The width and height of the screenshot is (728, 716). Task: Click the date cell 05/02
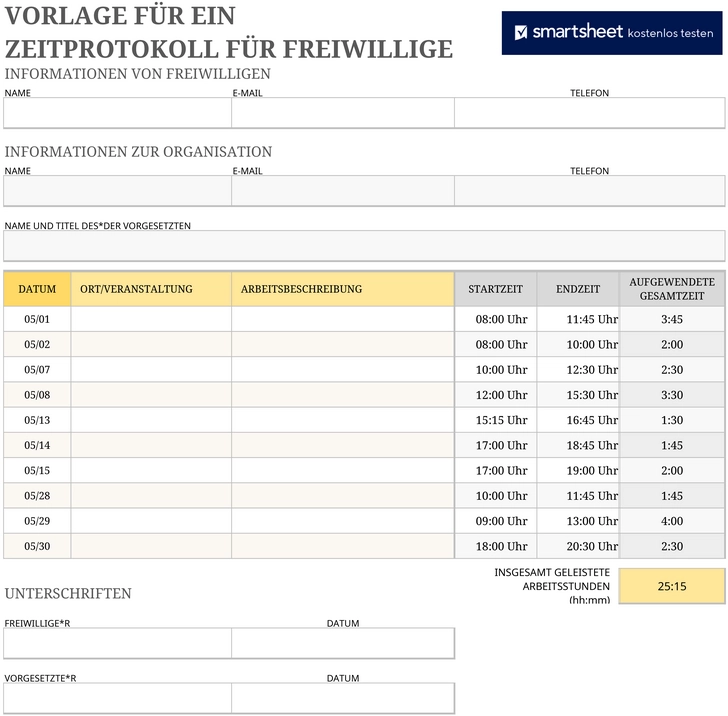click(x=37, y=344)
